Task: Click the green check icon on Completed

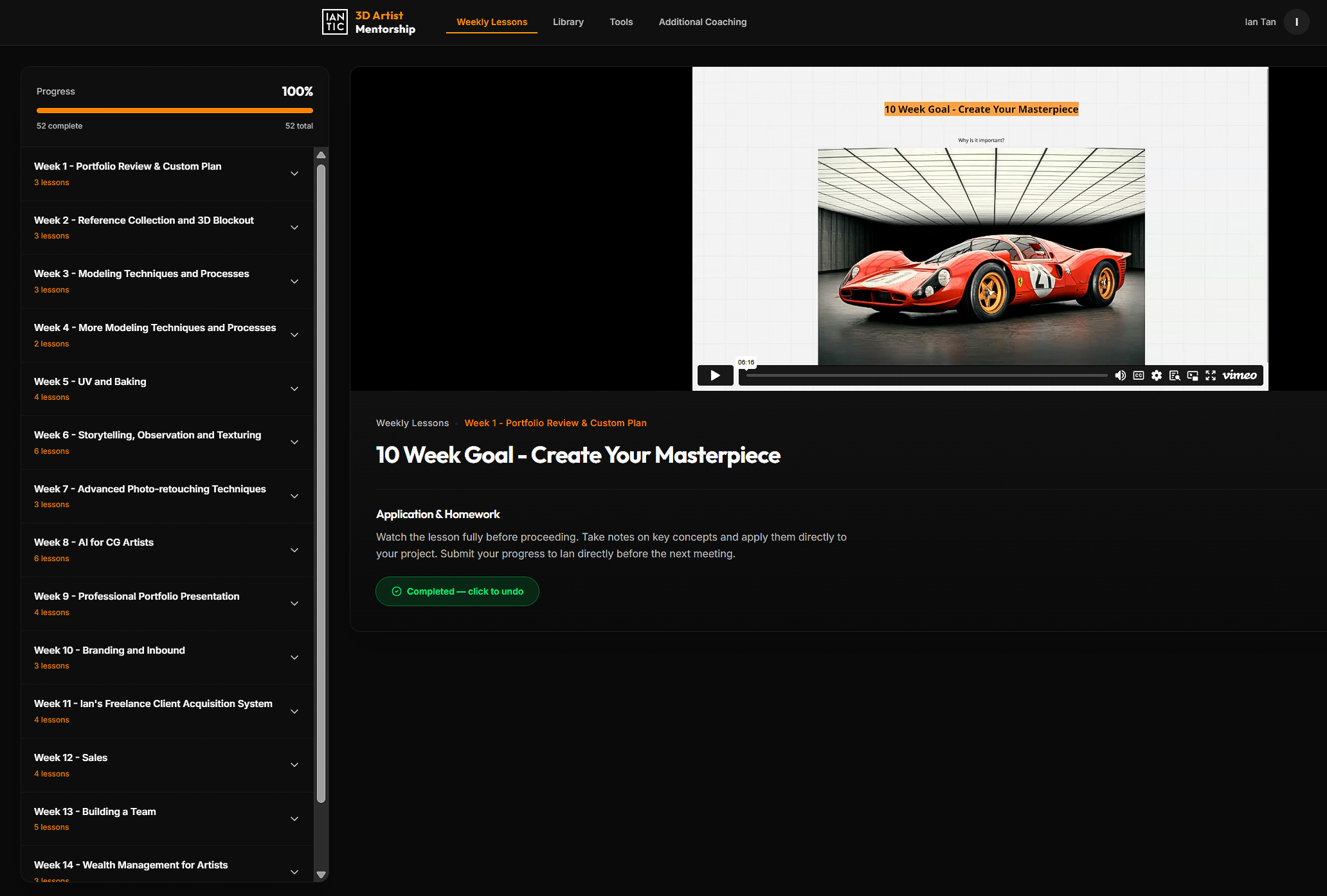Action: 397,591
